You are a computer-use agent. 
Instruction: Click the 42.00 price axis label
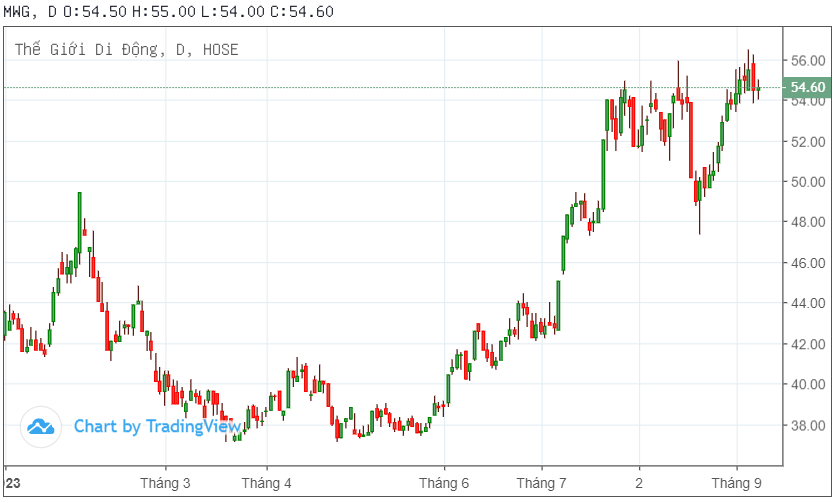(x=808, y=344)
